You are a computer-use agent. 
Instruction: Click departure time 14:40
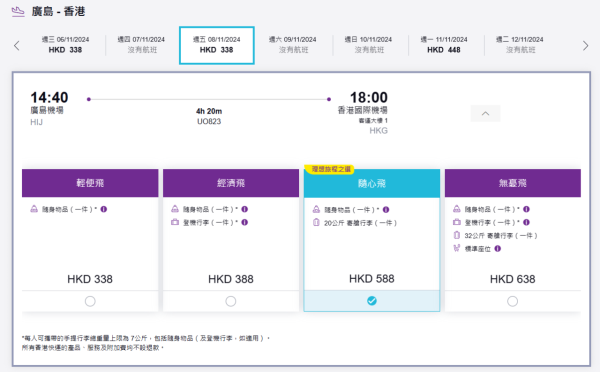click(49, 97)
